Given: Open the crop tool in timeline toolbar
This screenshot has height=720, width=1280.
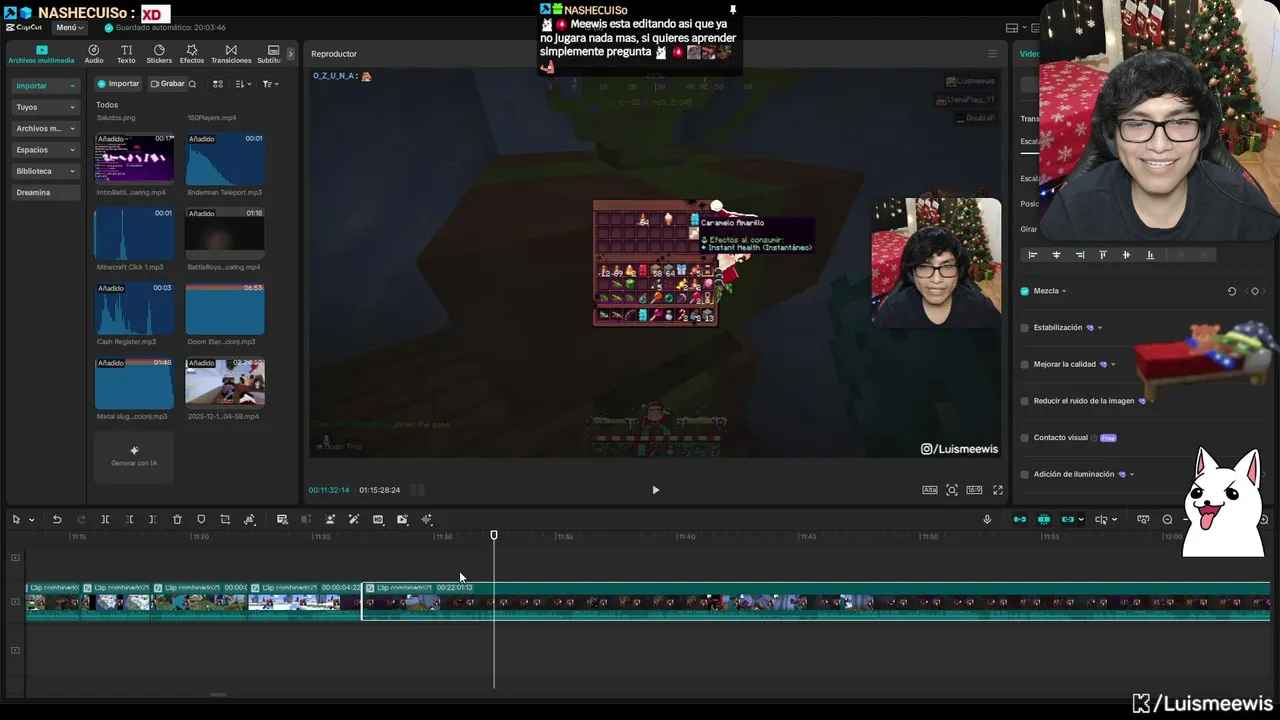Looking at the screenshot, I should click(225, 519).
